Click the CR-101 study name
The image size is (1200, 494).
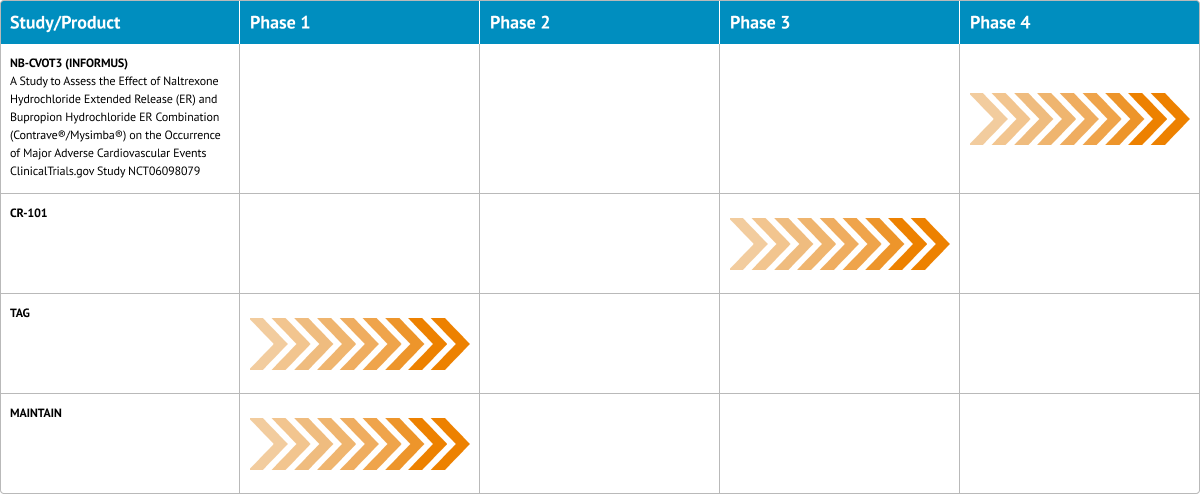point(29,213)
